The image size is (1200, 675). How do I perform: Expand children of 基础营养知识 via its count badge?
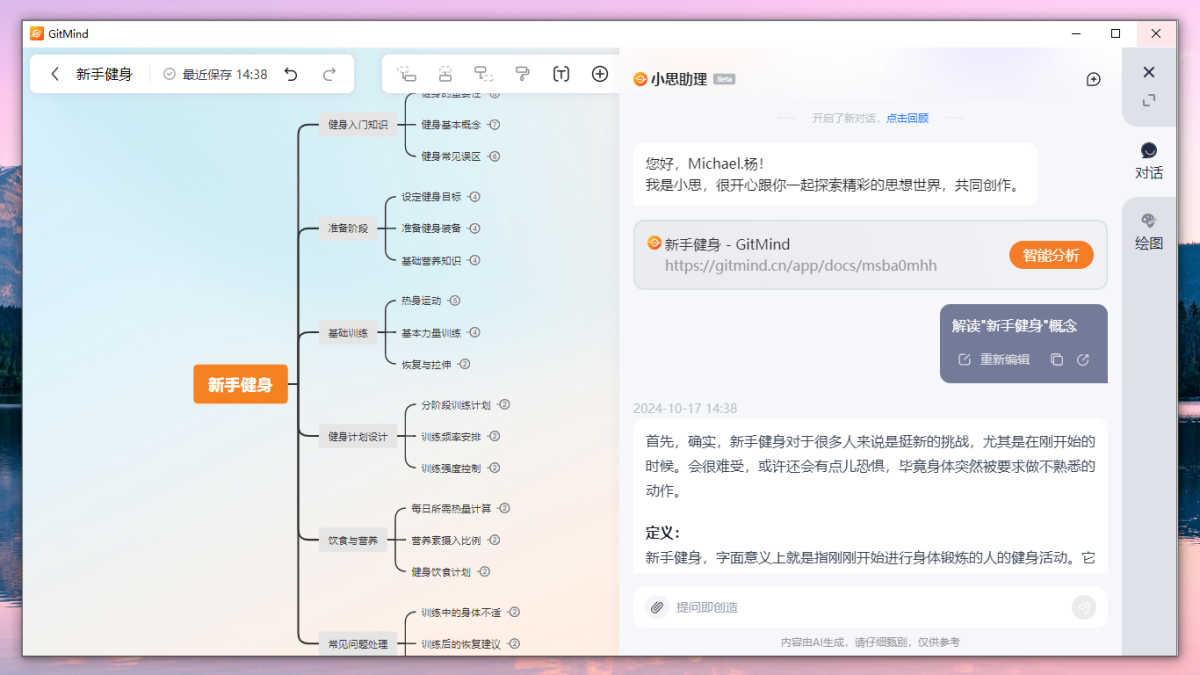click(474, 260)
